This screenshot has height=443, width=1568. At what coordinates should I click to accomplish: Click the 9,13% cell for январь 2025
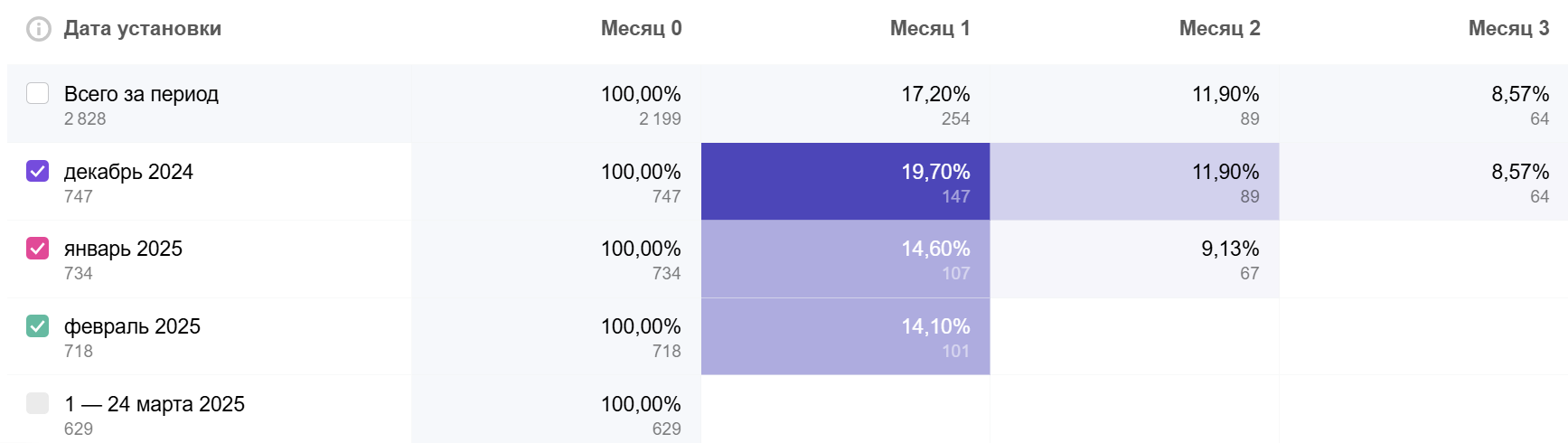(x=1134, y=259)
